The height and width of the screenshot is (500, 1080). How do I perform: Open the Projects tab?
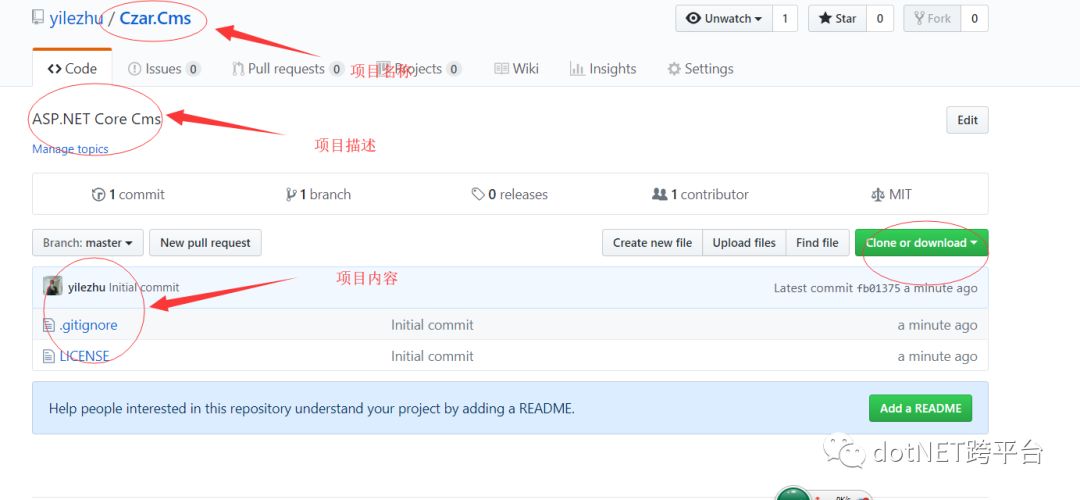pos(418,69)
